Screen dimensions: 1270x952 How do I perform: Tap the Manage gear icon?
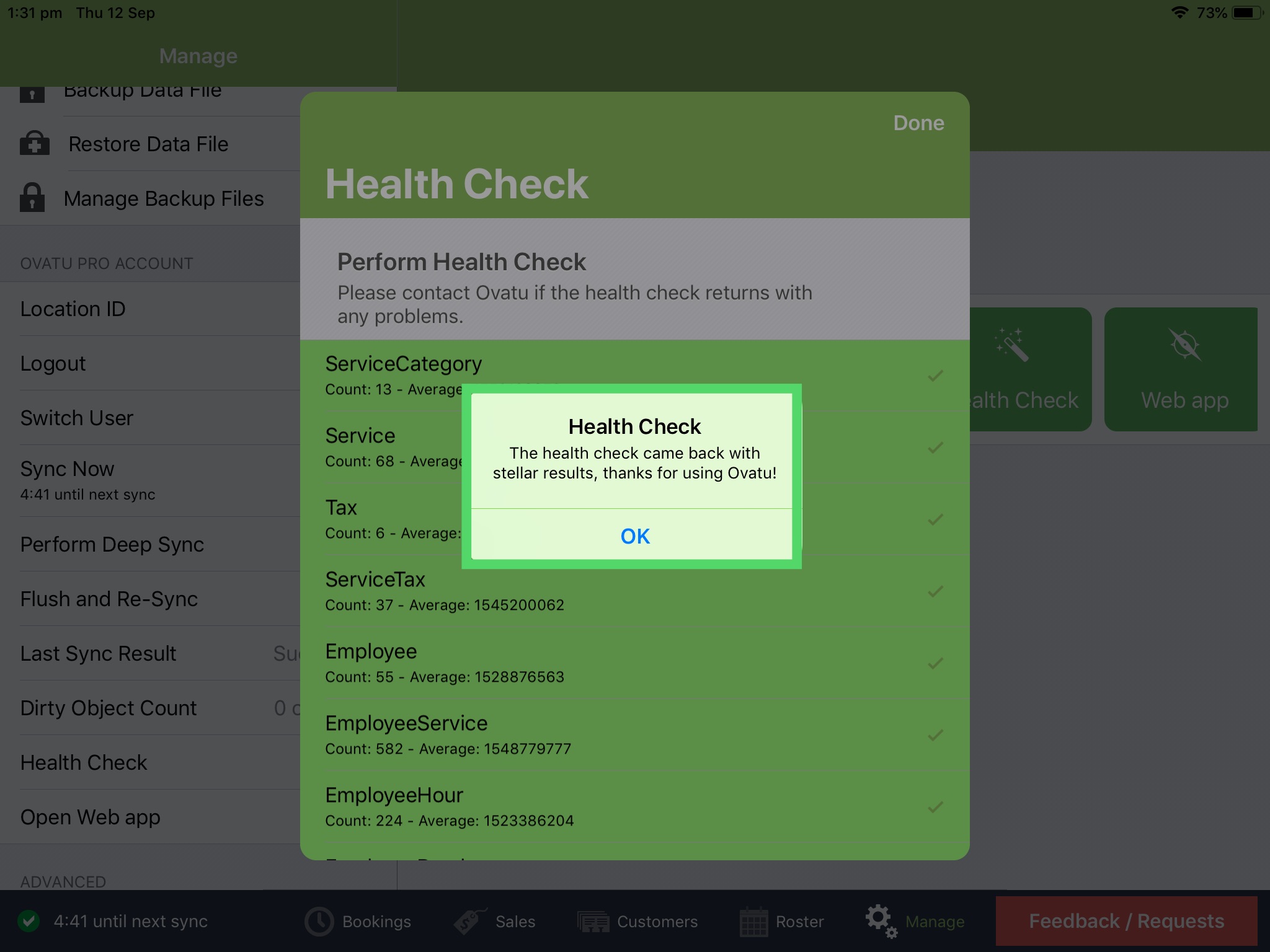click(880, 921)
